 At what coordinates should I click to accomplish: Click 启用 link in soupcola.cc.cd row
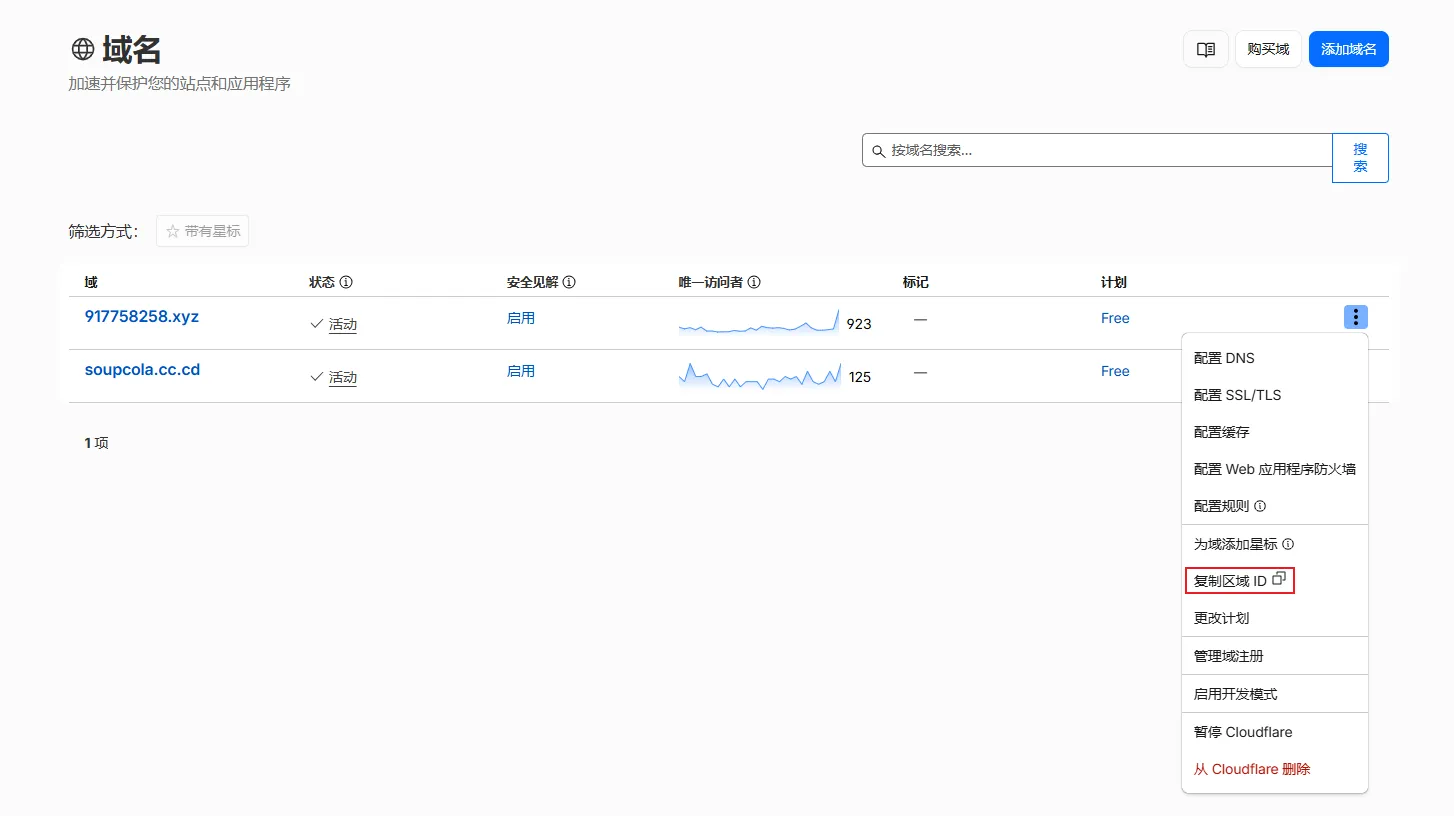click(x=521, y=371)
